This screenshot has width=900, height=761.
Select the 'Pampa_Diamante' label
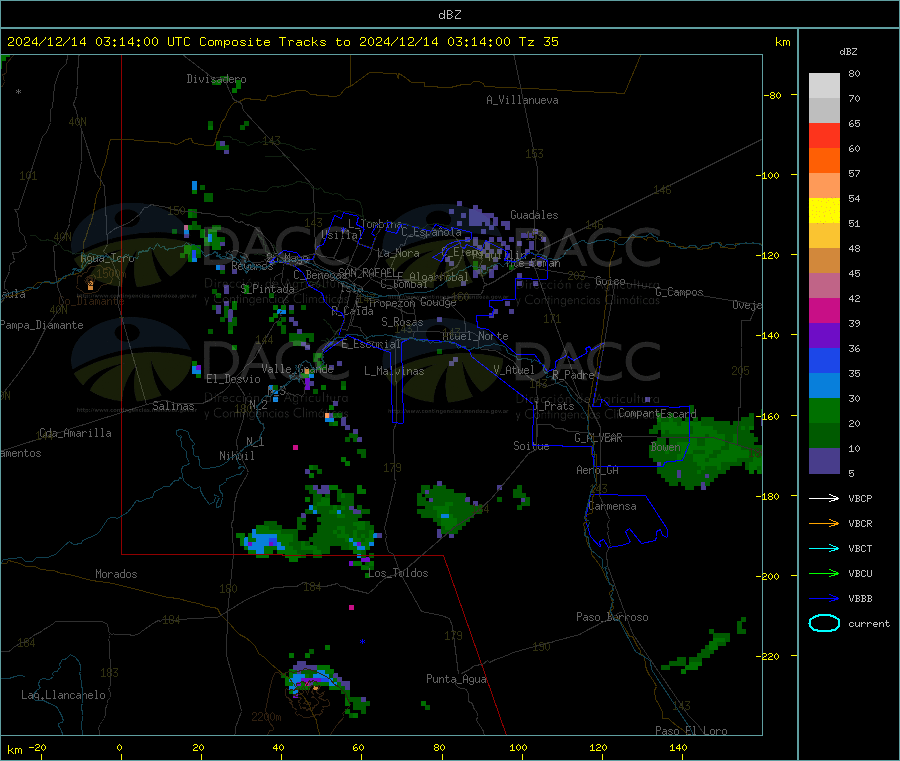coord(42,325)
